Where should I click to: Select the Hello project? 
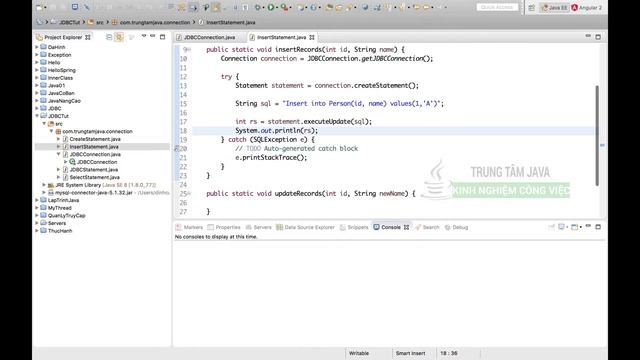tap(54, 62)
